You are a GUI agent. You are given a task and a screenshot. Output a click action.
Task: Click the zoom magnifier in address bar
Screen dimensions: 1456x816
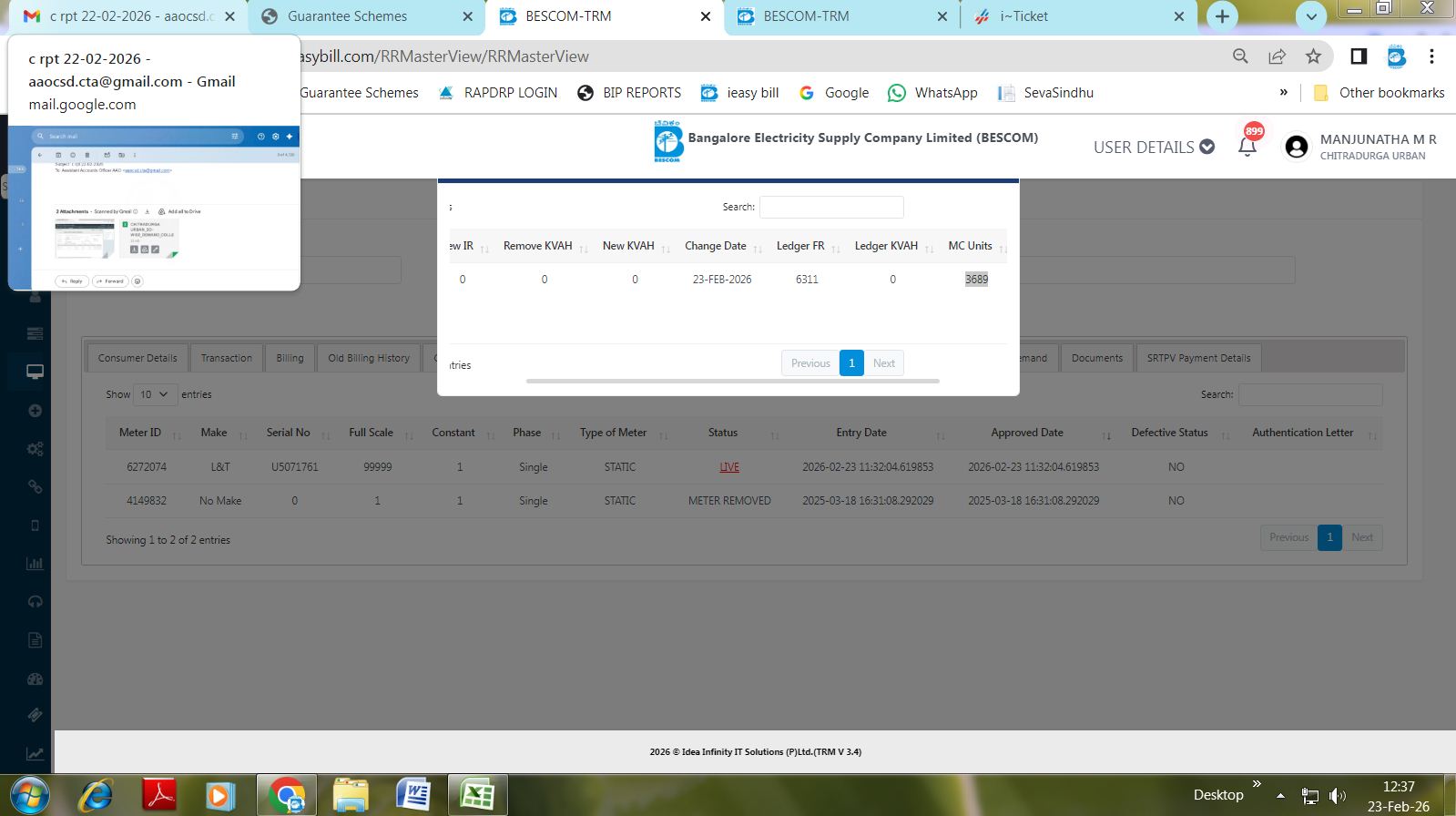click(x=1240, y=56)
